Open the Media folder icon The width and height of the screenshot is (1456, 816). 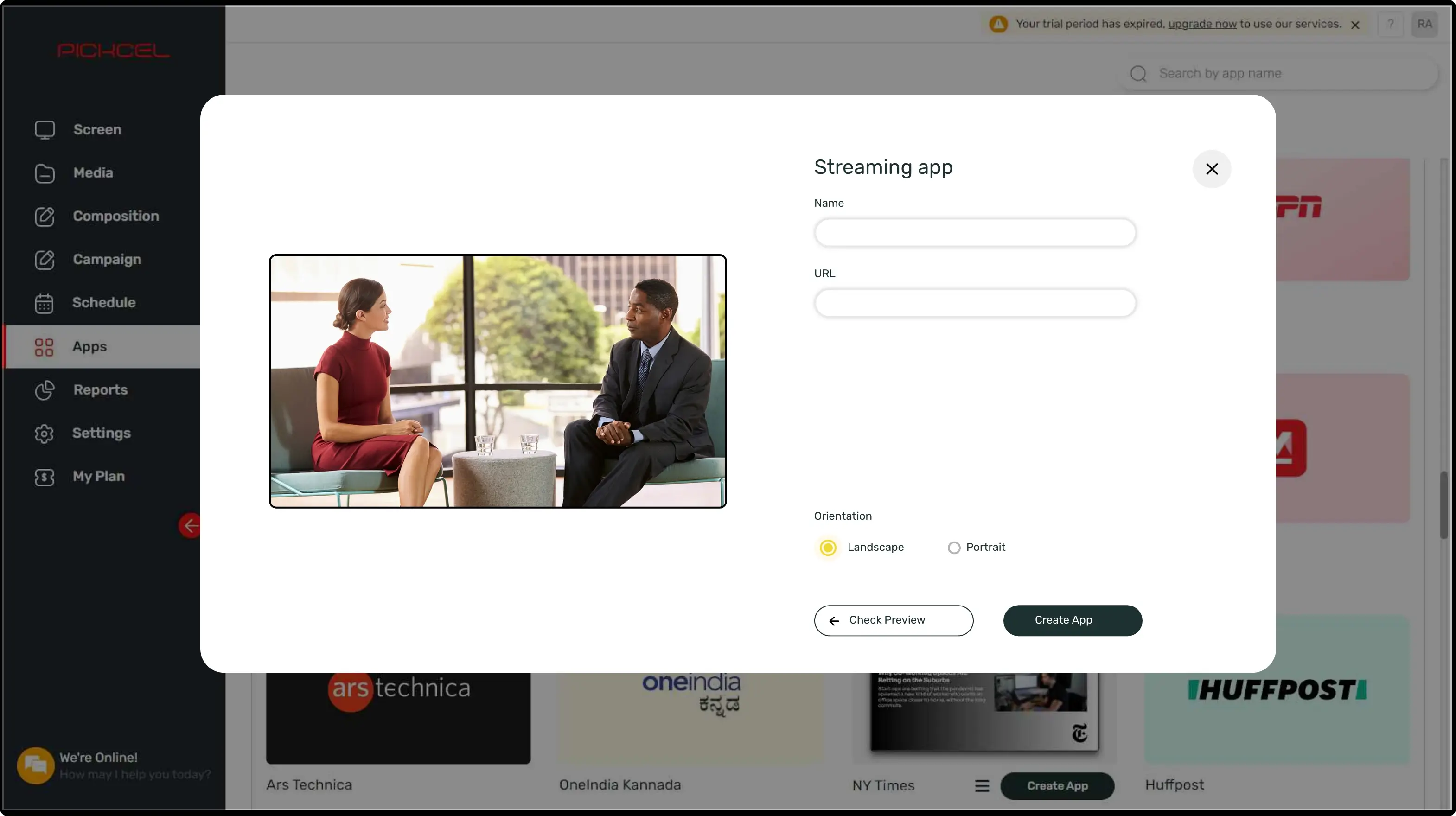pos(45,173)
